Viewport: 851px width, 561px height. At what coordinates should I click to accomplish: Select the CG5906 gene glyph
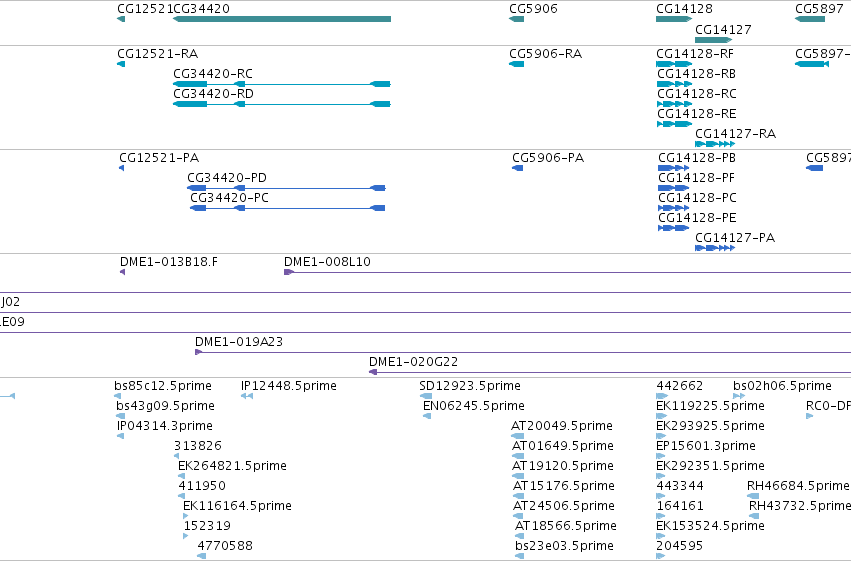[516, 19]
